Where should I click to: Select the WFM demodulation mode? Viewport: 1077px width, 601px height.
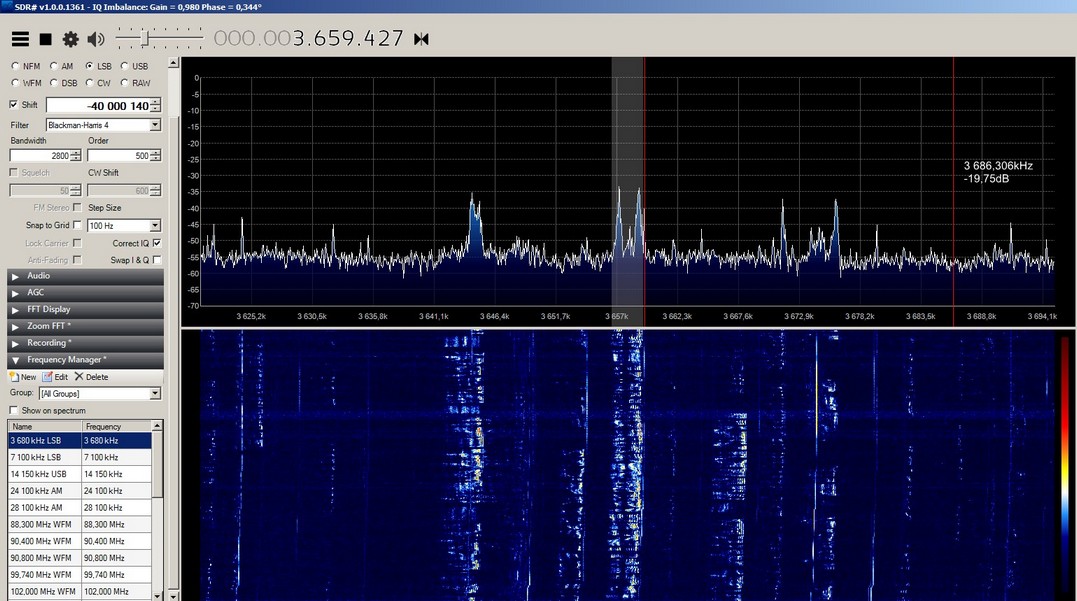26,83
